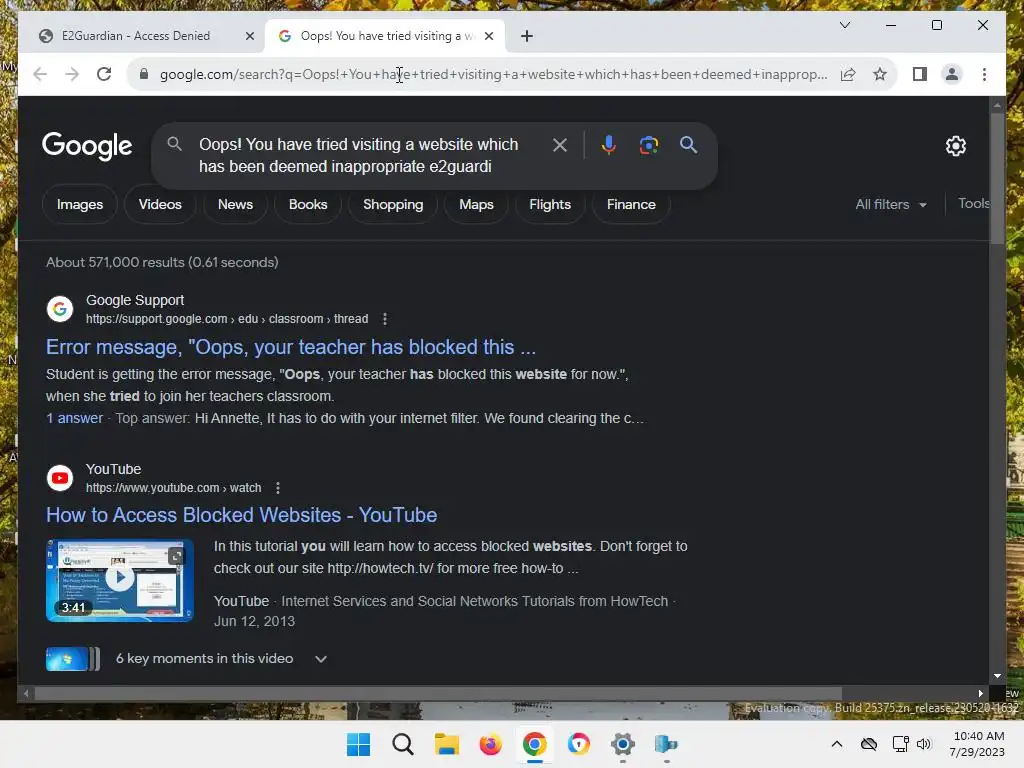Screen dimensions: 1024x768
Task: Click the Chrome address bar URL
Action: coord(493,74)
